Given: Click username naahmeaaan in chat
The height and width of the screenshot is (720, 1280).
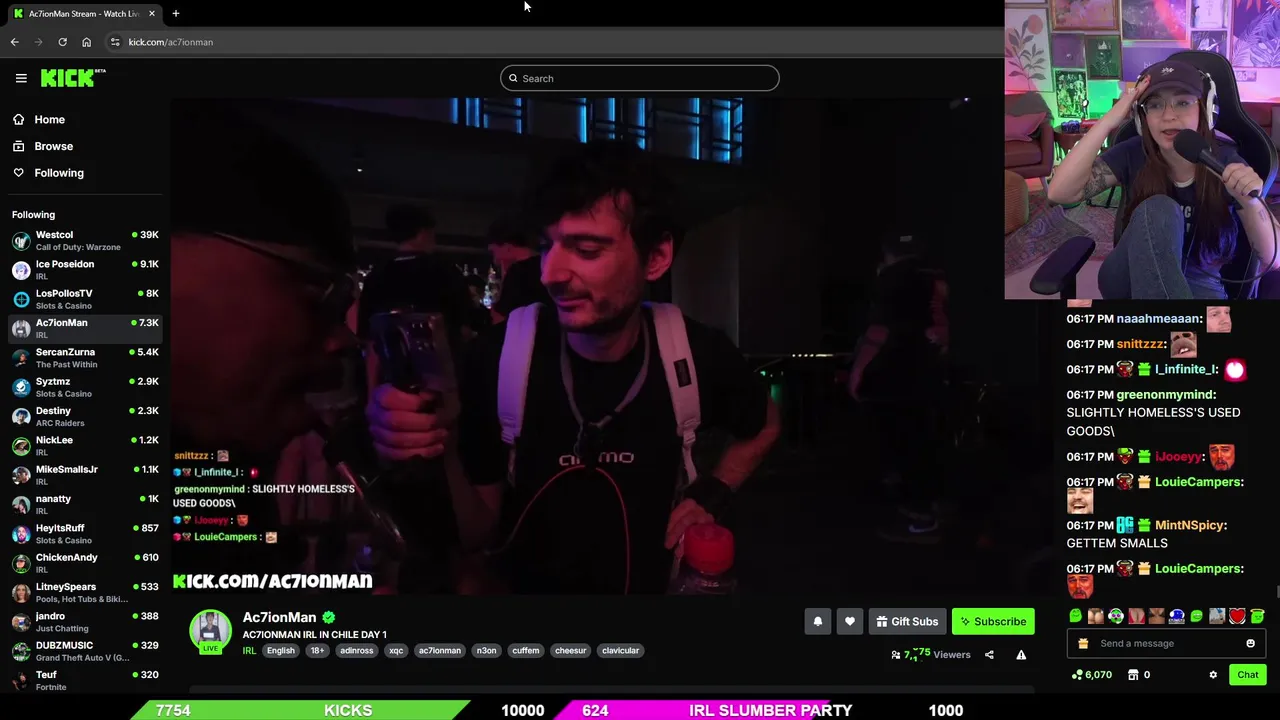Looking at the screenshot, I should tap(1158, 319).
